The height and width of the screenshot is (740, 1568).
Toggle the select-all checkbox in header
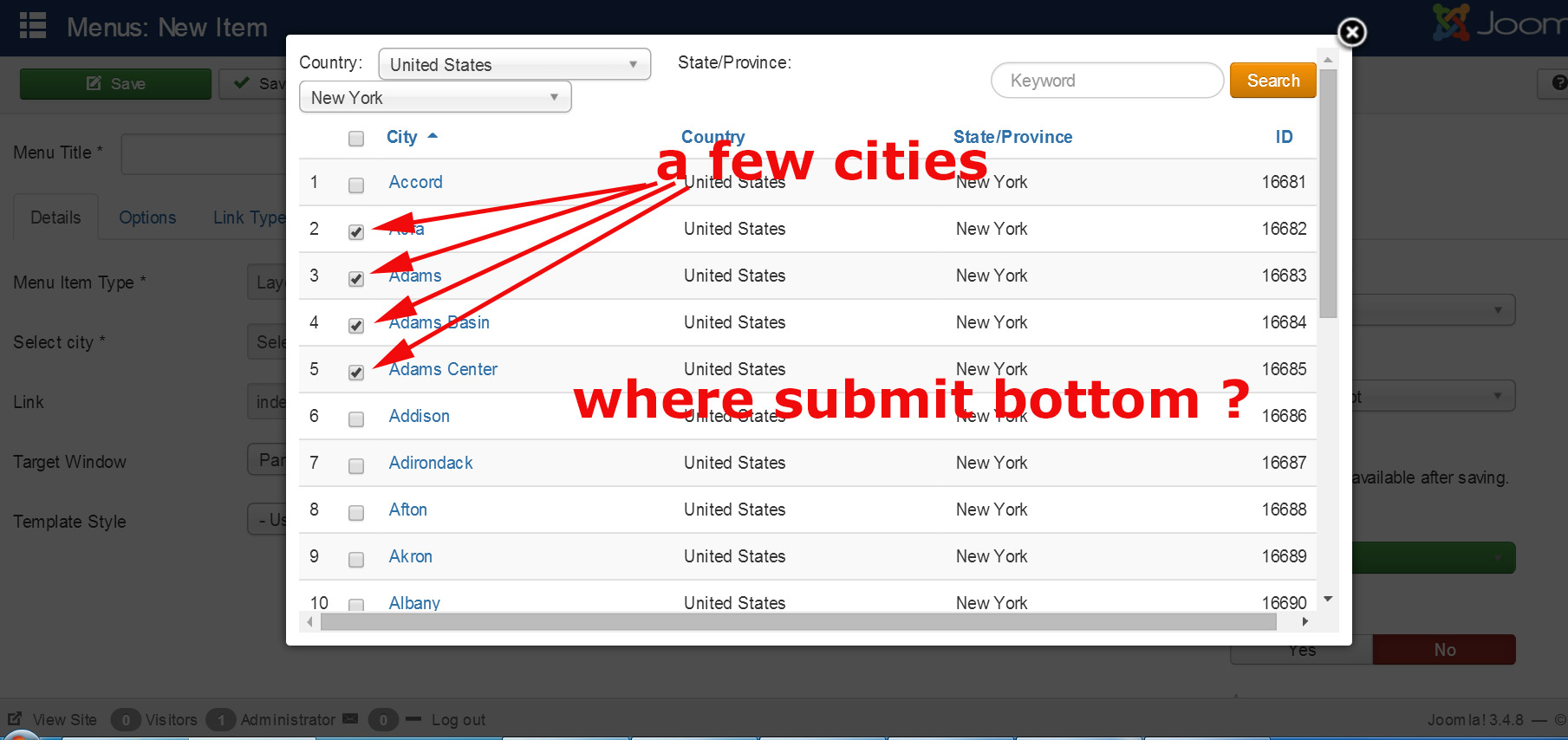point(356,139)
